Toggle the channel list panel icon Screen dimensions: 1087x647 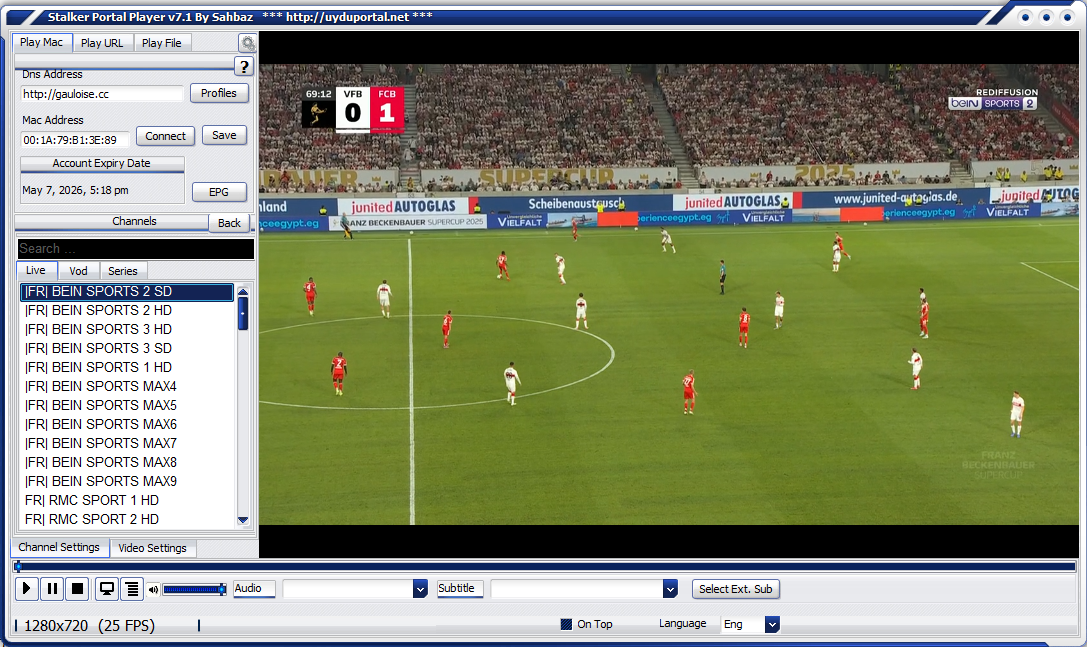[132, 589]
